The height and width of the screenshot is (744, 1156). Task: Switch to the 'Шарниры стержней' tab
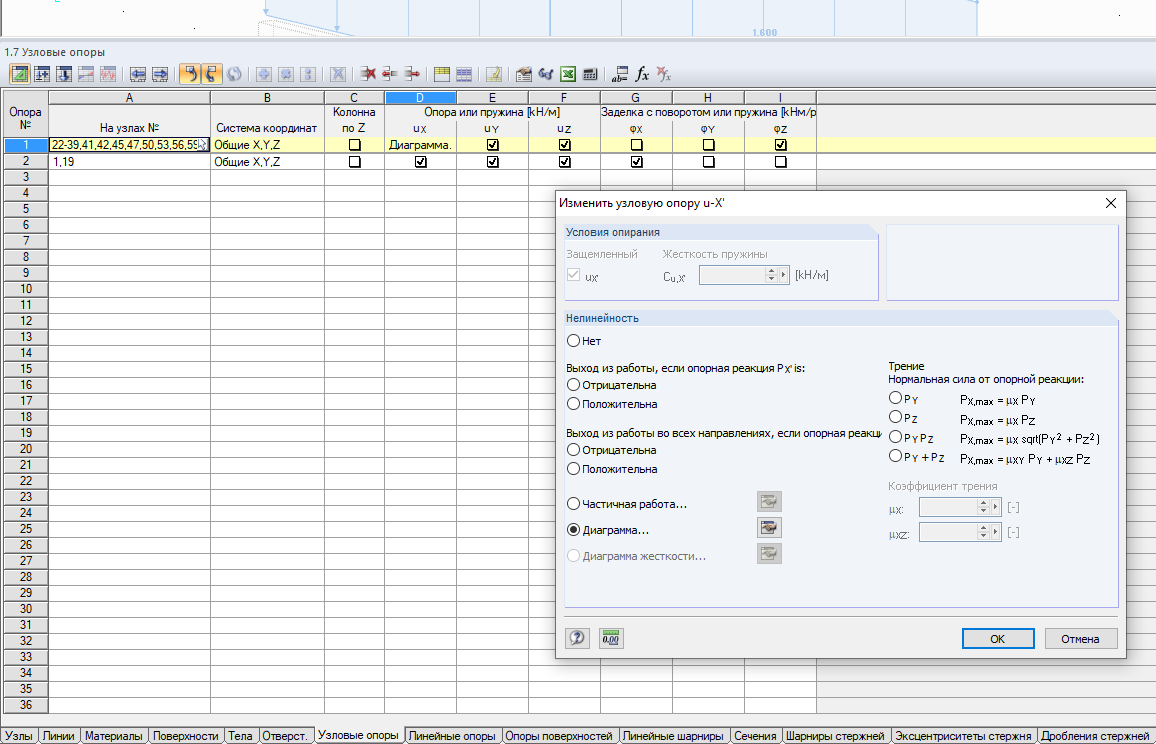click(x=835, y=736)
